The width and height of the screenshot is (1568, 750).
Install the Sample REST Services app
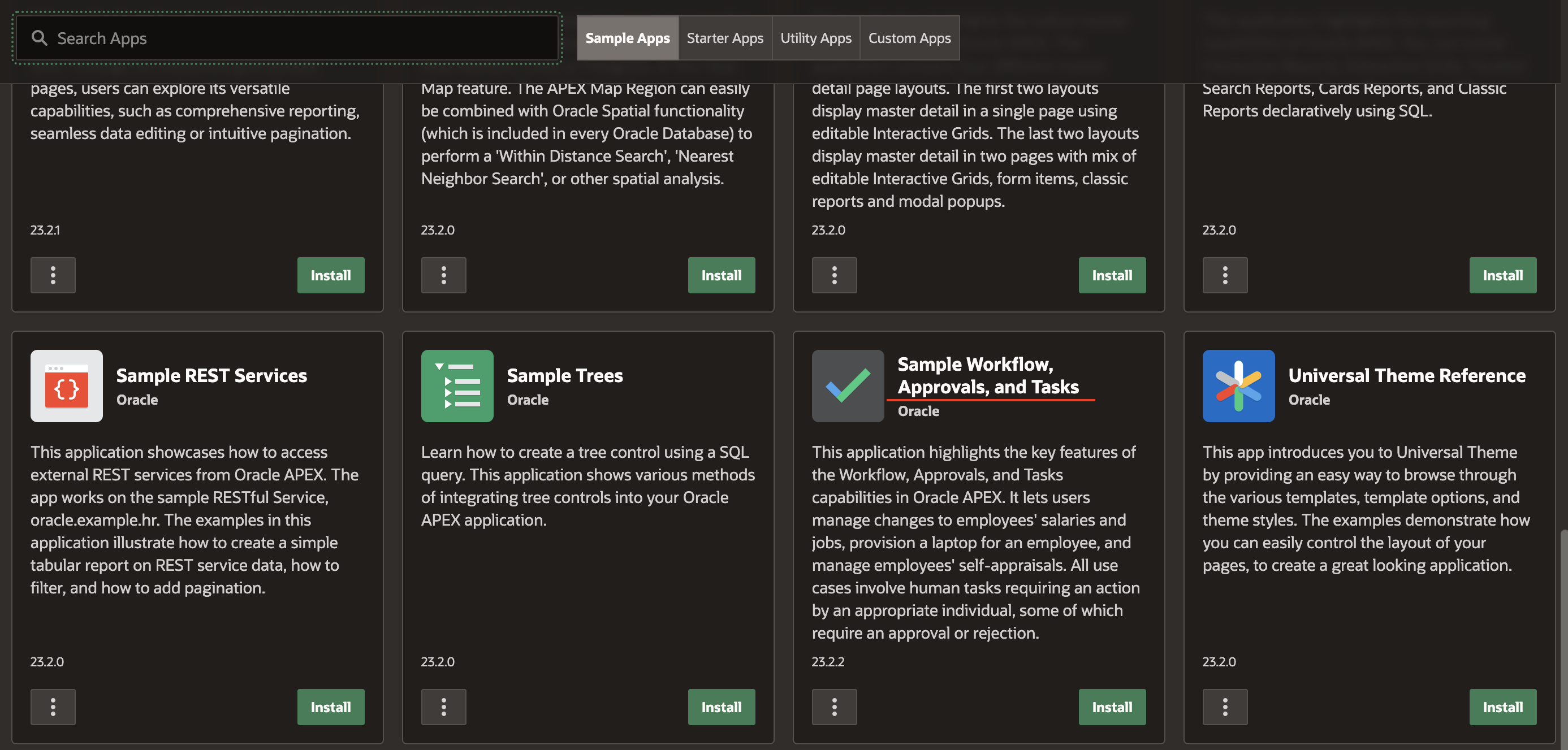(331, 707)
